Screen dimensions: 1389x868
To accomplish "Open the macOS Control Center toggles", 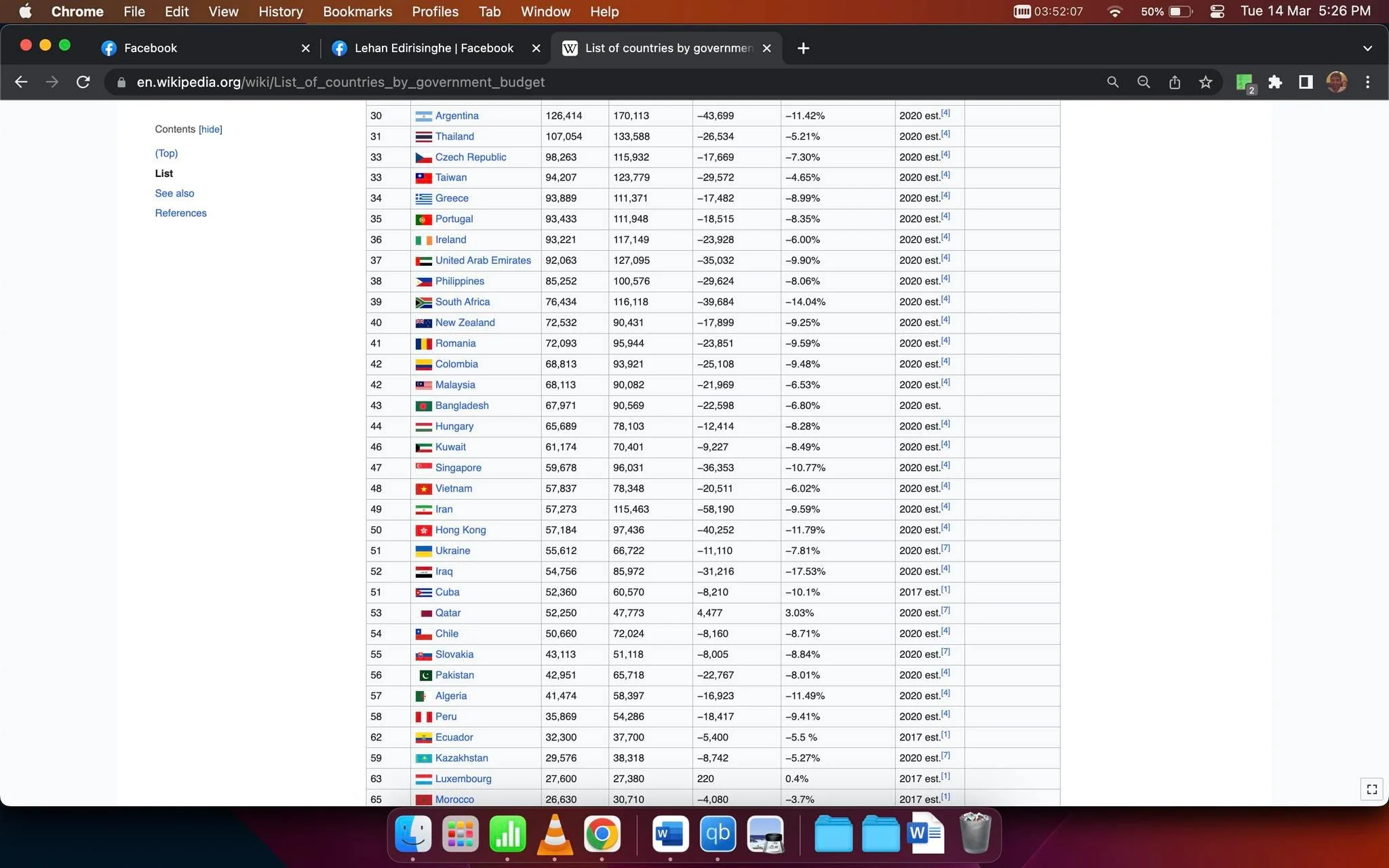I will [1217, 12].
